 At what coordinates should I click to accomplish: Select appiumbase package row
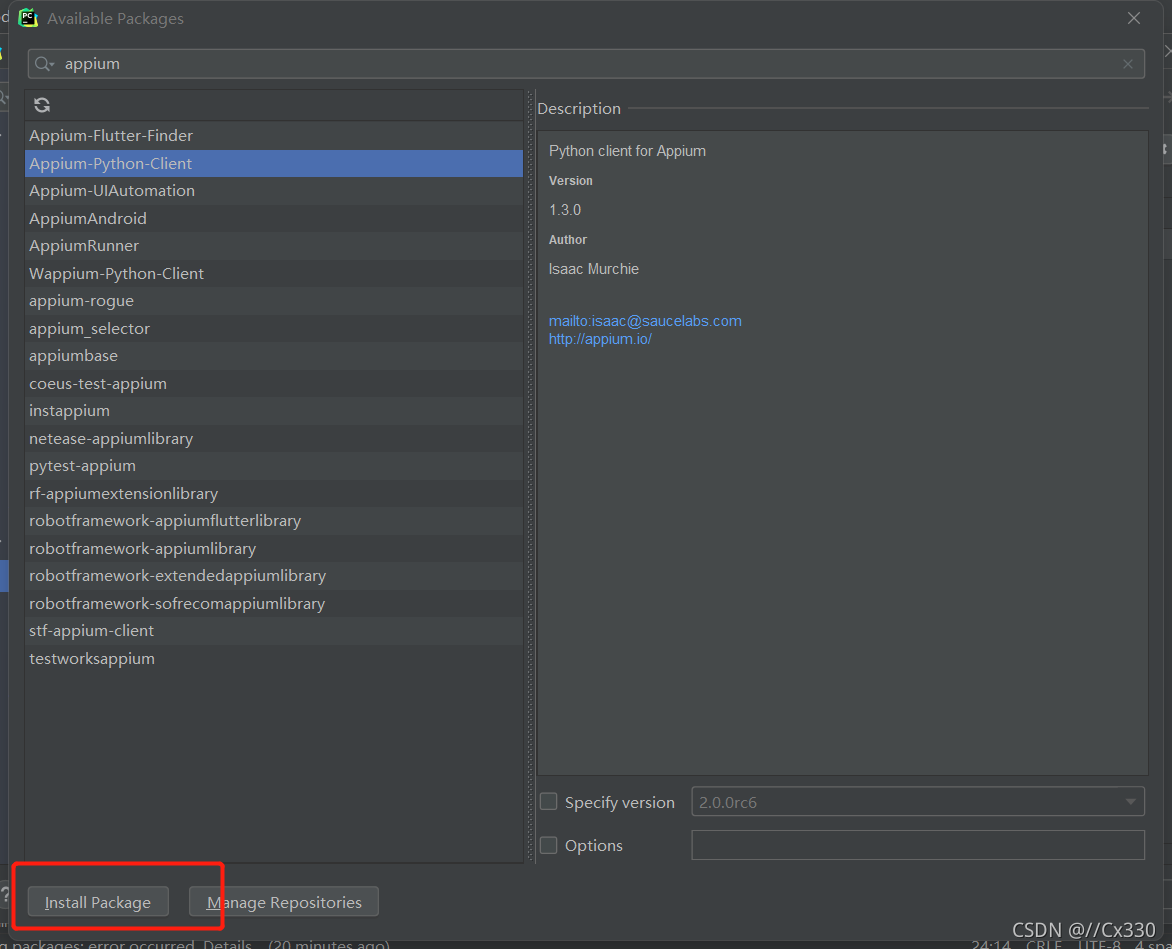(274, 356)
